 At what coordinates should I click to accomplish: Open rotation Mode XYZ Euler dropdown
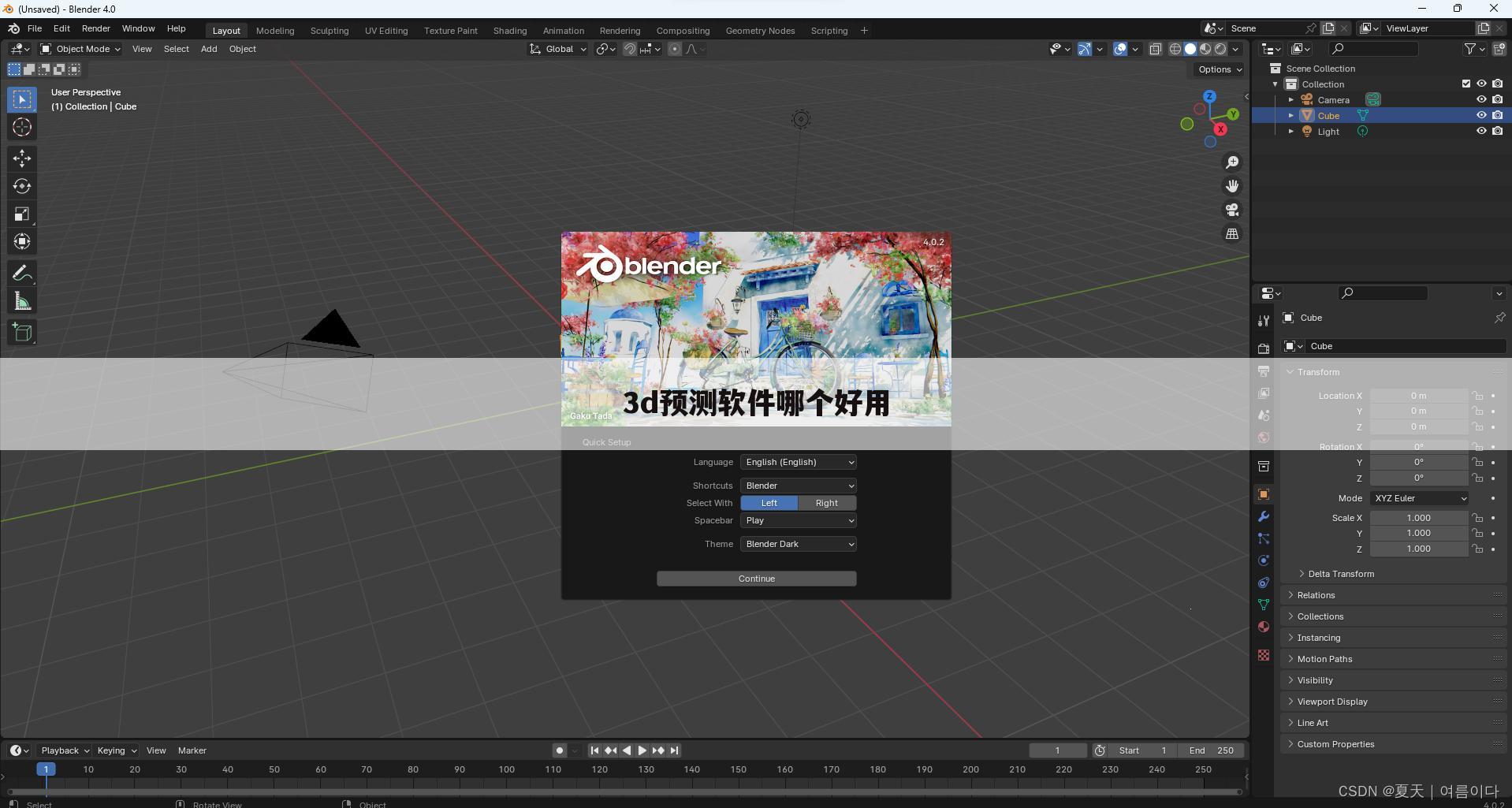(x=1420, y=498)
